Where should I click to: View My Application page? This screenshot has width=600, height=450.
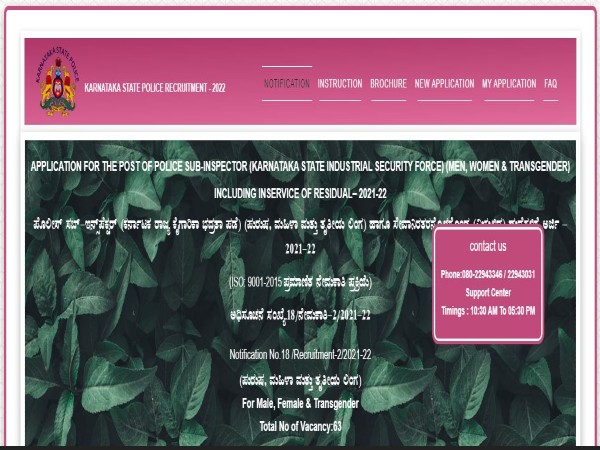tap(509, 84)
